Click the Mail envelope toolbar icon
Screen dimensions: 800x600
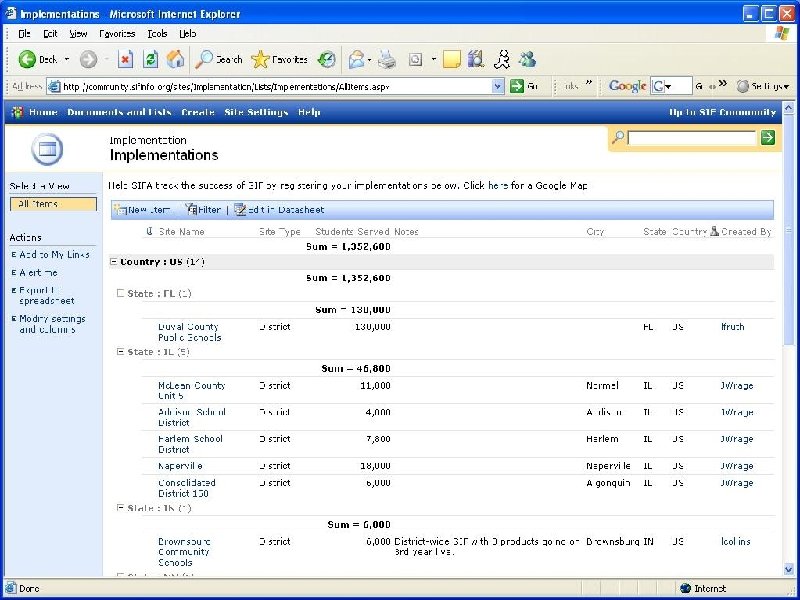point(356,60)
